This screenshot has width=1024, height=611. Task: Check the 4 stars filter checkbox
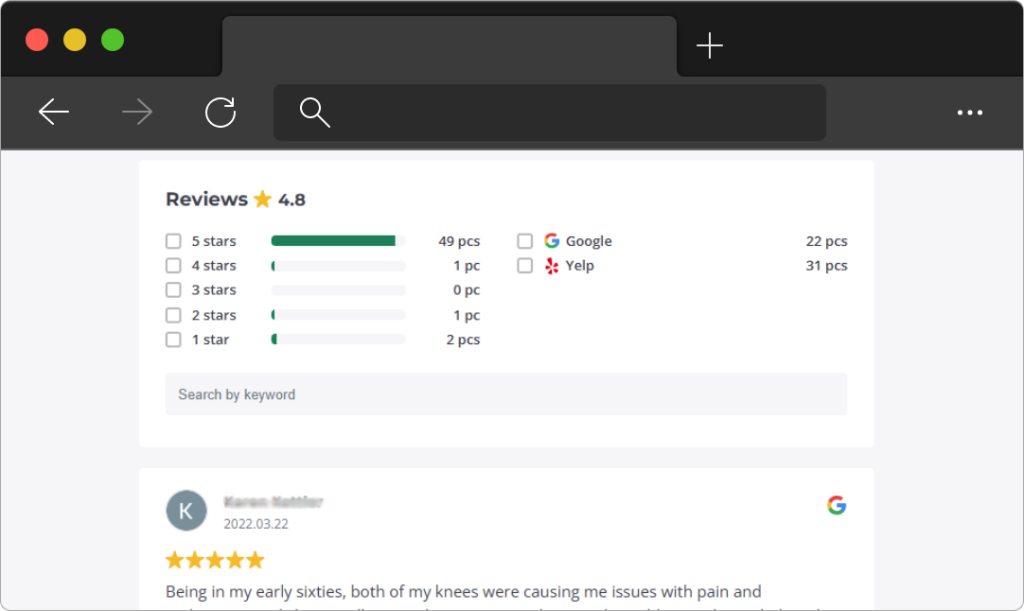tap(173, 266)
